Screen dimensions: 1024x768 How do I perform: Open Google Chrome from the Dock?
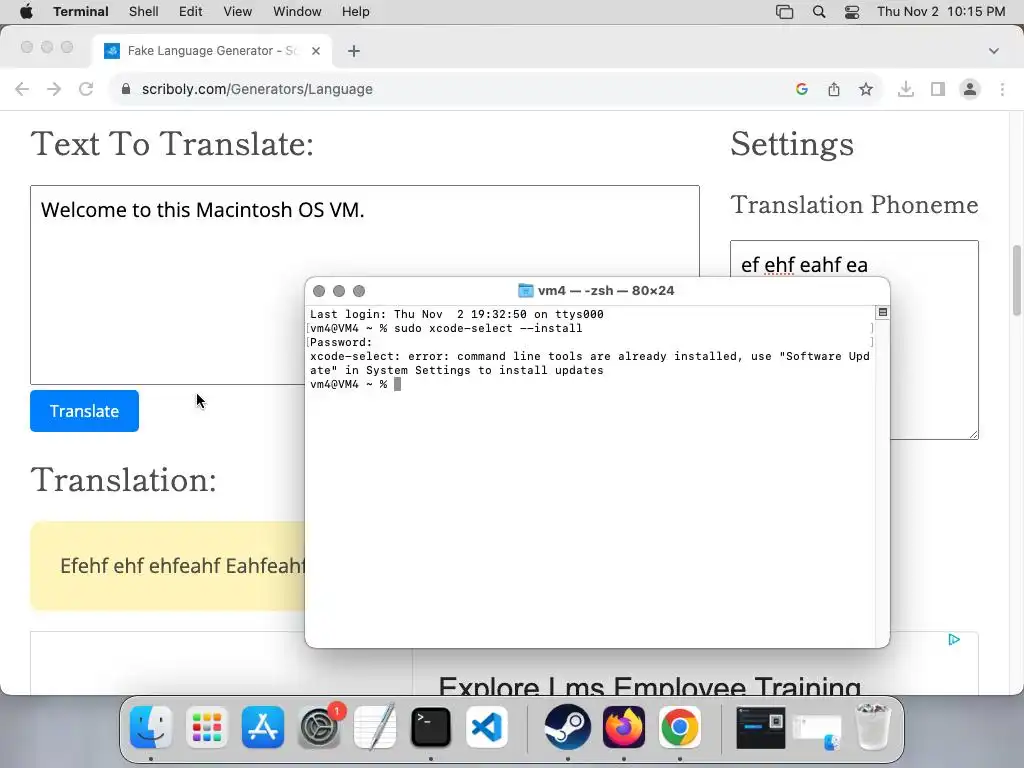coord(680,727)
